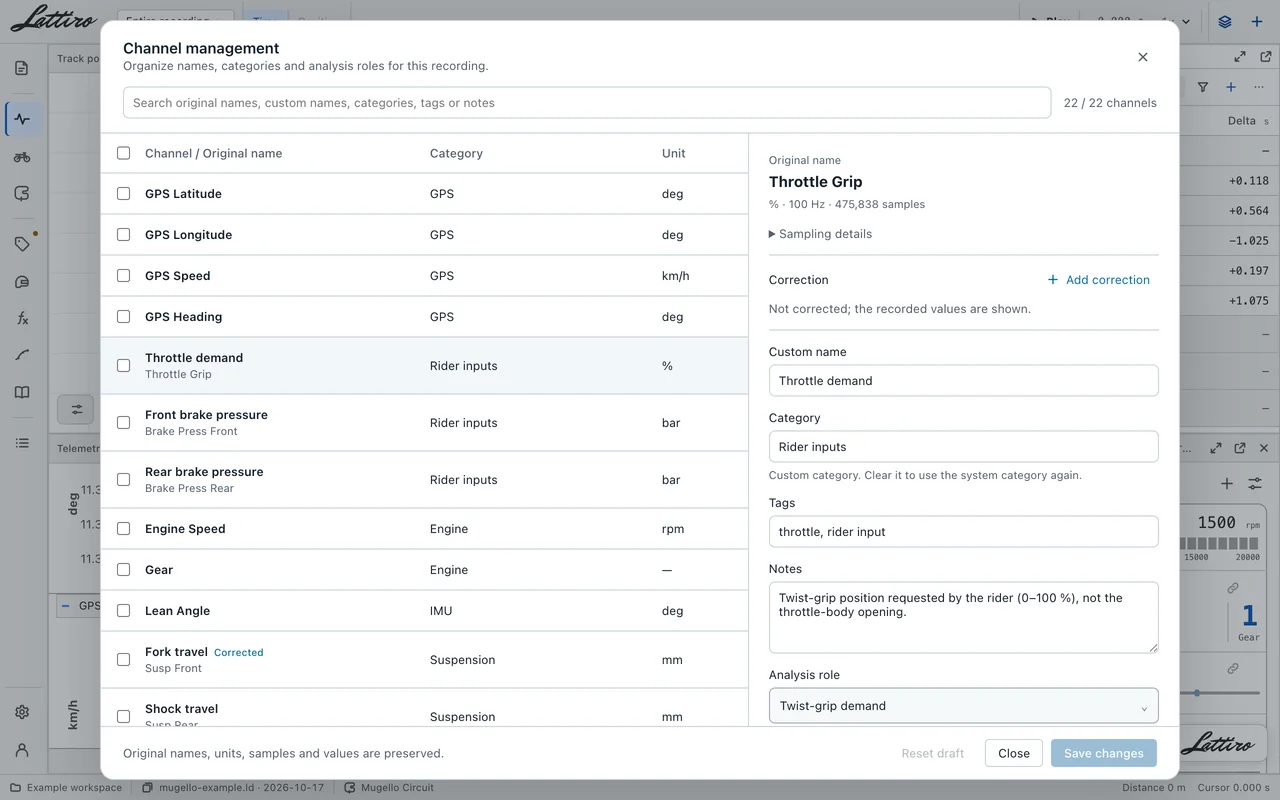Open the settings gear in sidebar
1280x800 pixels.
[x=22, y=712]
